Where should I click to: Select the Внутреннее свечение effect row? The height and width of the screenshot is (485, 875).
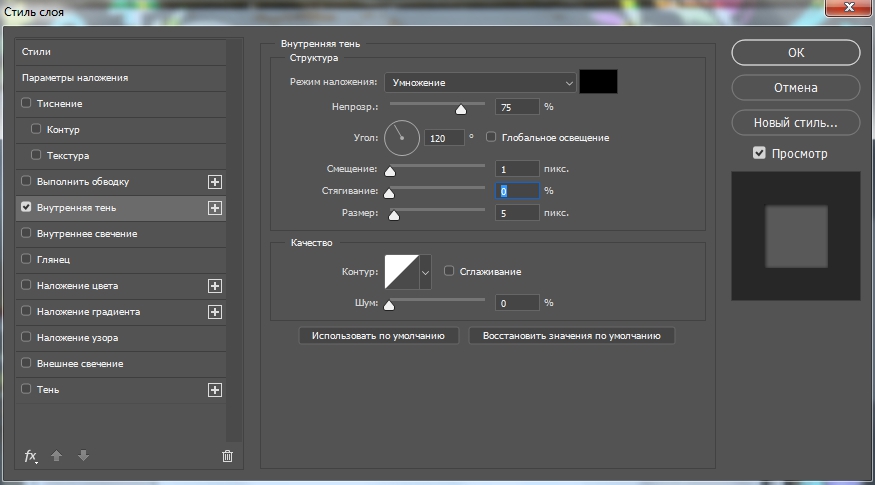pos(121,234)
